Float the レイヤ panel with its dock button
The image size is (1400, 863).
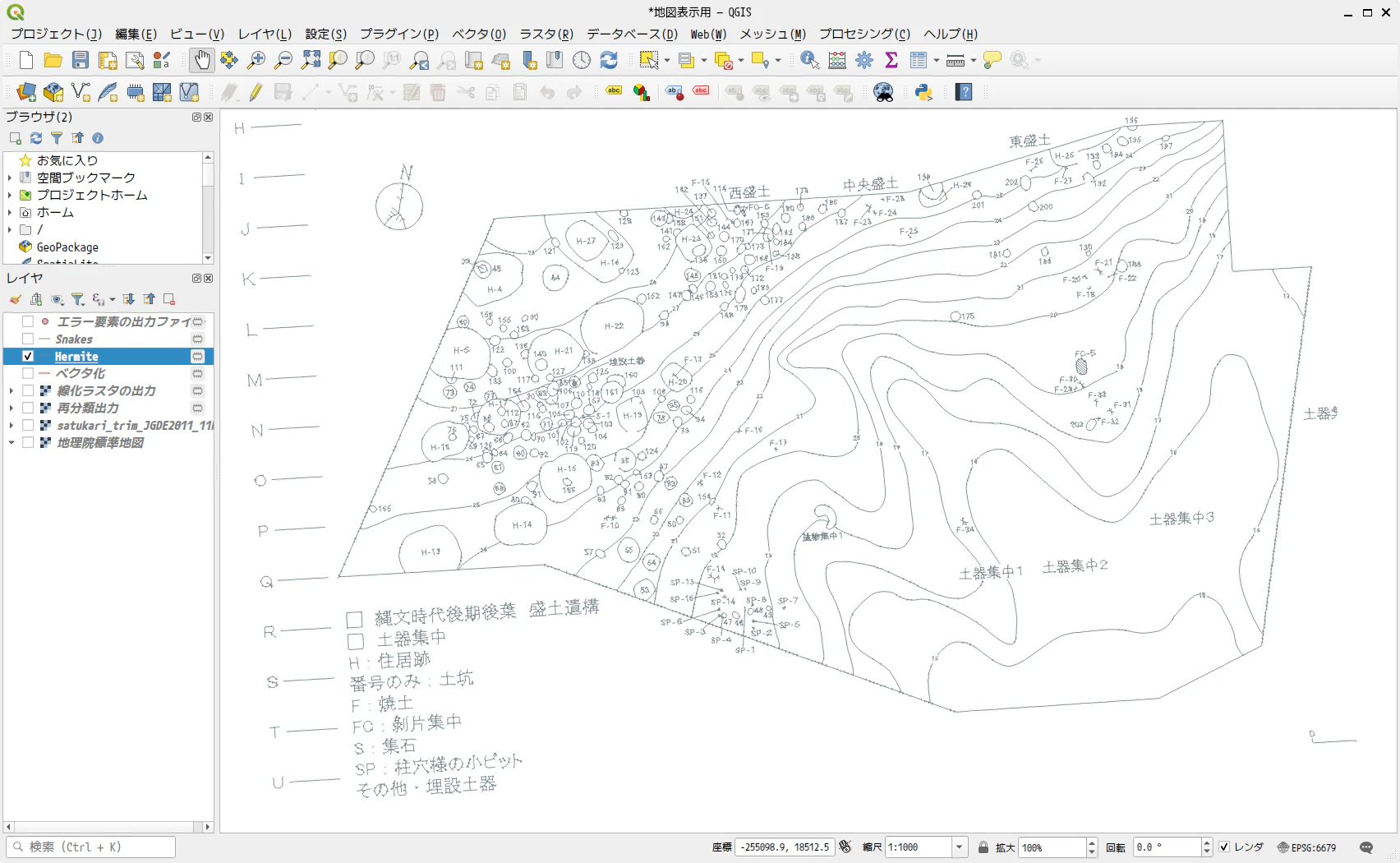pos(197,279)
